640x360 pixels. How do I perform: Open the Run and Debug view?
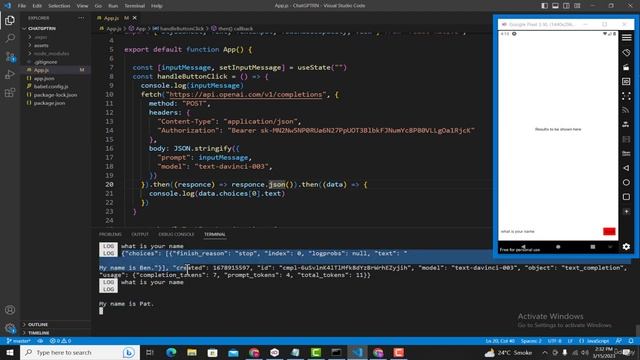pos(10,75)
